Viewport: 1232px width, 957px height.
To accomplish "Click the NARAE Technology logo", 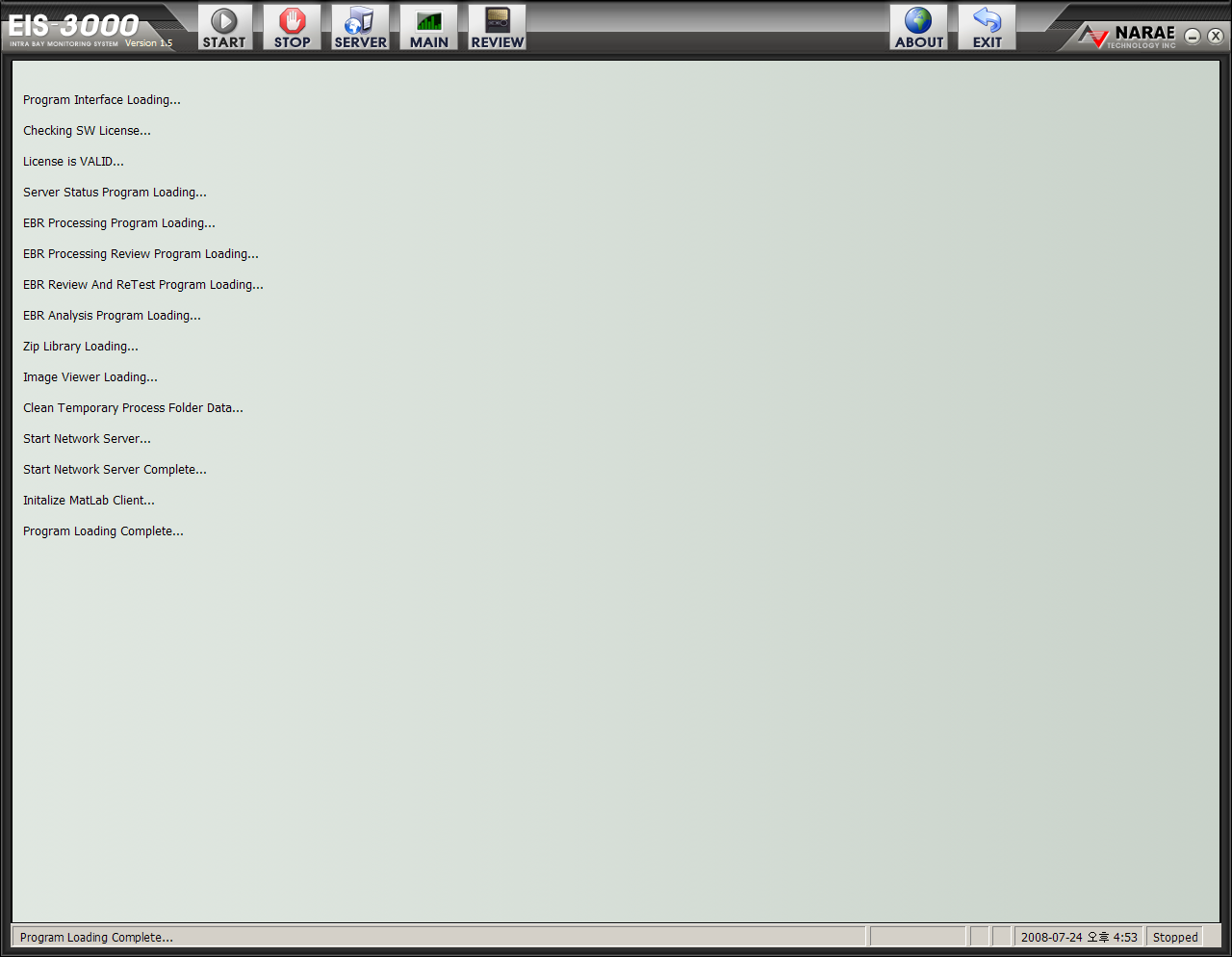I will [1127, 37].
